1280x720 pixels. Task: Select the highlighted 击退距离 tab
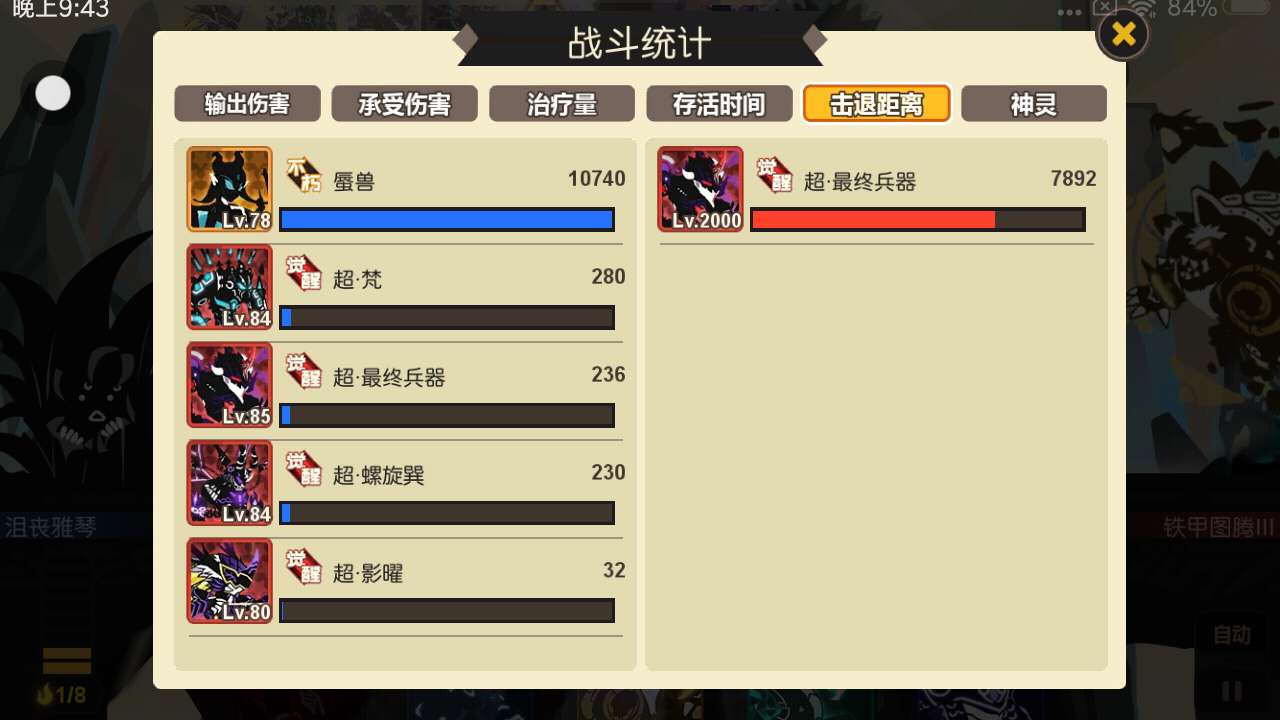point(876,104)
